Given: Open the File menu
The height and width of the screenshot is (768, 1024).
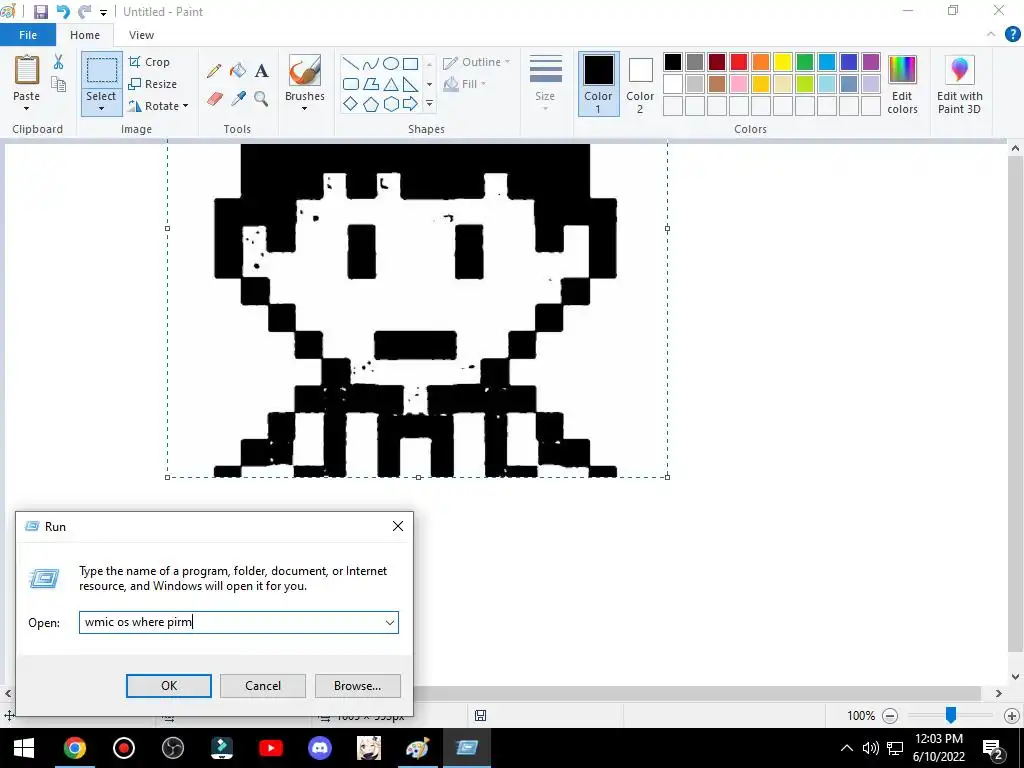Looking at the screenshot, I should click(x=27, y=35).
